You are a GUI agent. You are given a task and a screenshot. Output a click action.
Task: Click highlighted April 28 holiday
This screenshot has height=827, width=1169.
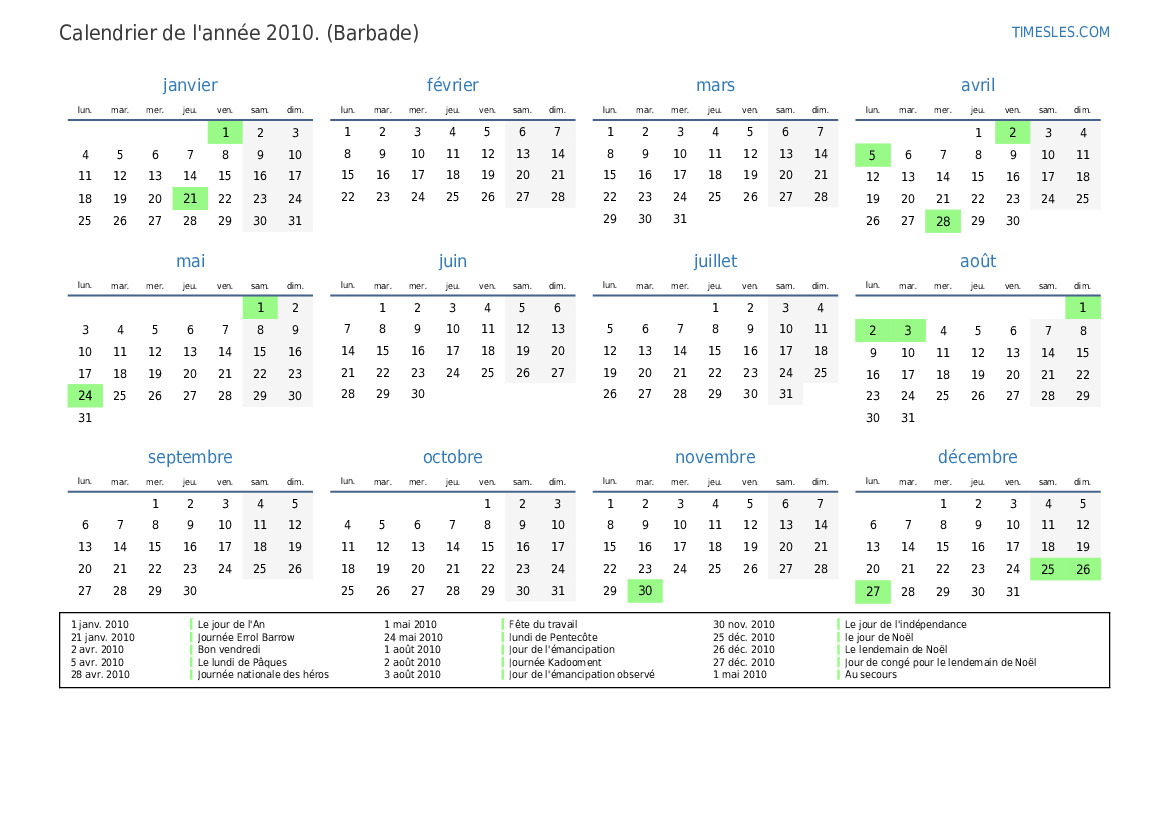pos(942,221)
